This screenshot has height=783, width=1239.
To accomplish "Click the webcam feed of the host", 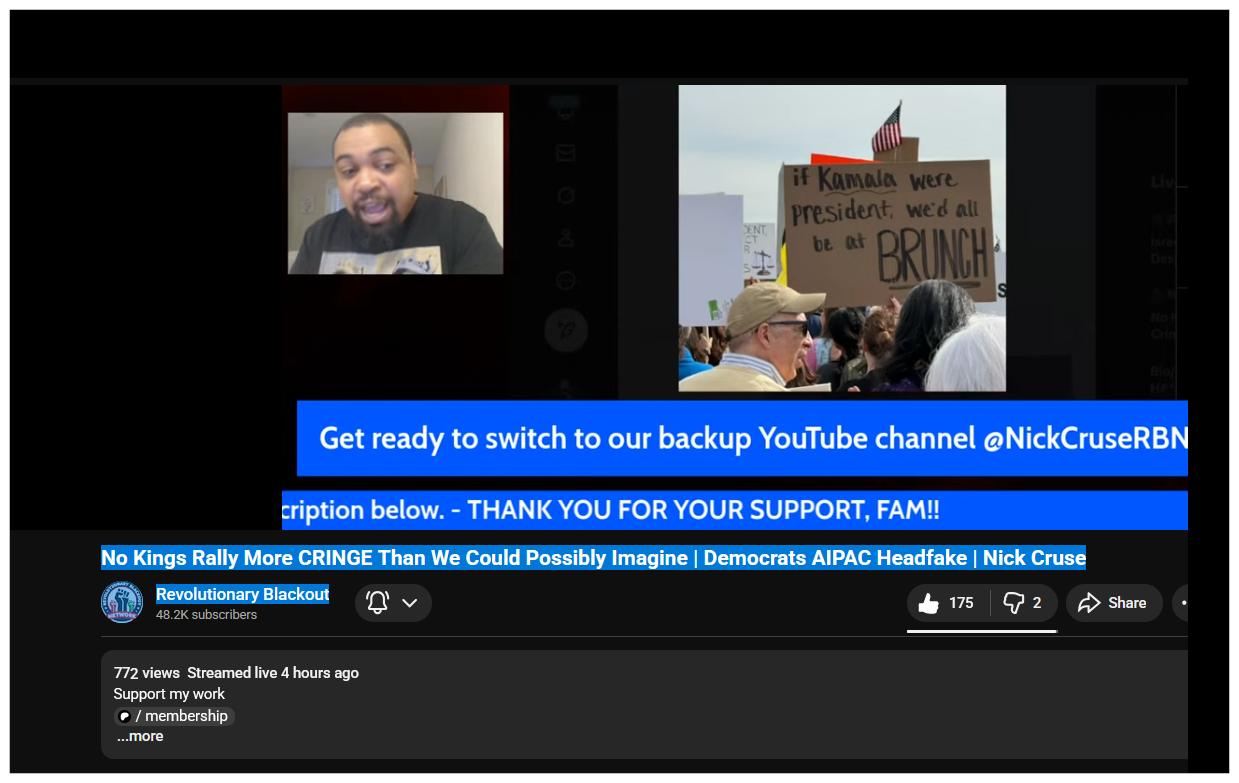I will click(x=395, y=193).
